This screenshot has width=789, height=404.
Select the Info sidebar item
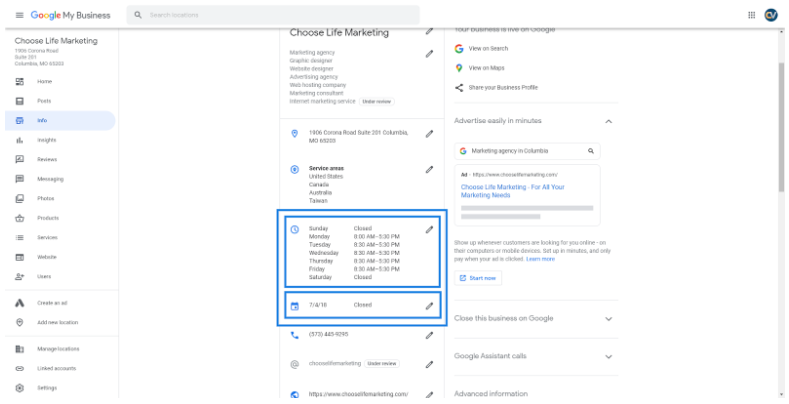click(60, 121)
